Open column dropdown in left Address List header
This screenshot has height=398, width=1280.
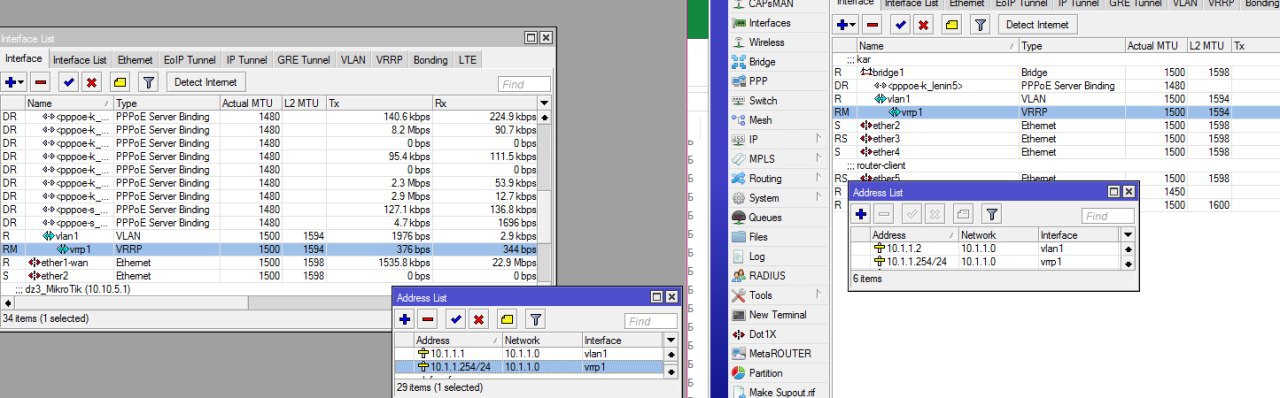pos(671,340)
